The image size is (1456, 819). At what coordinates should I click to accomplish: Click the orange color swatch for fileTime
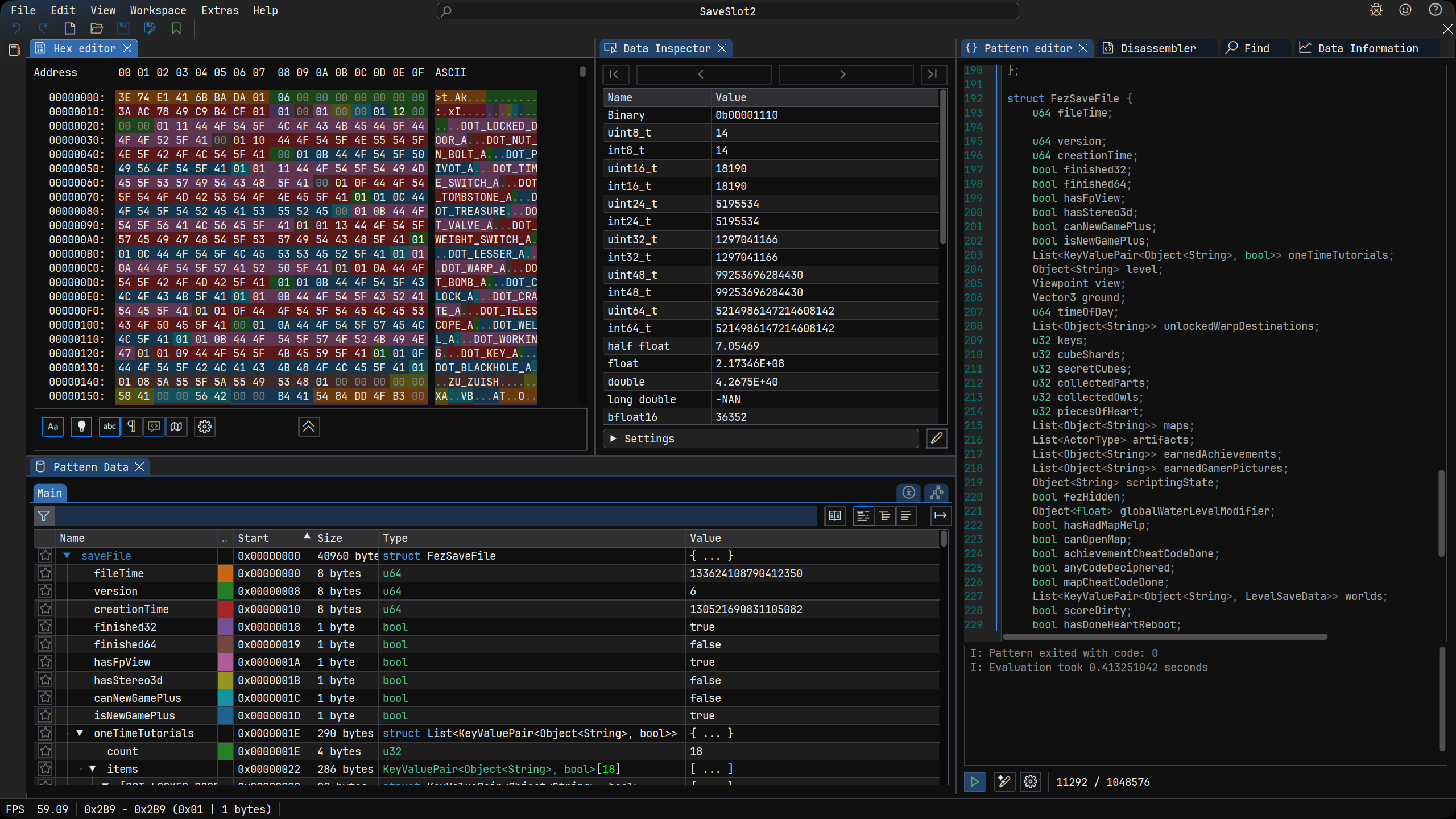pyautogui.click(x=226, y=573)
